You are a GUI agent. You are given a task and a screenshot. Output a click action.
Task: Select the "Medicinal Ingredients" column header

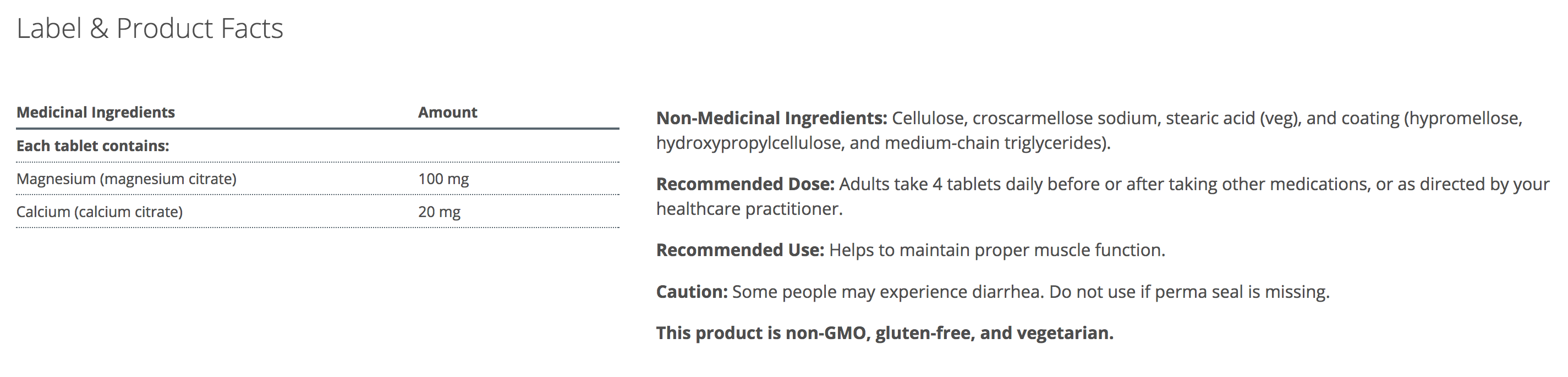coord(96,113)
